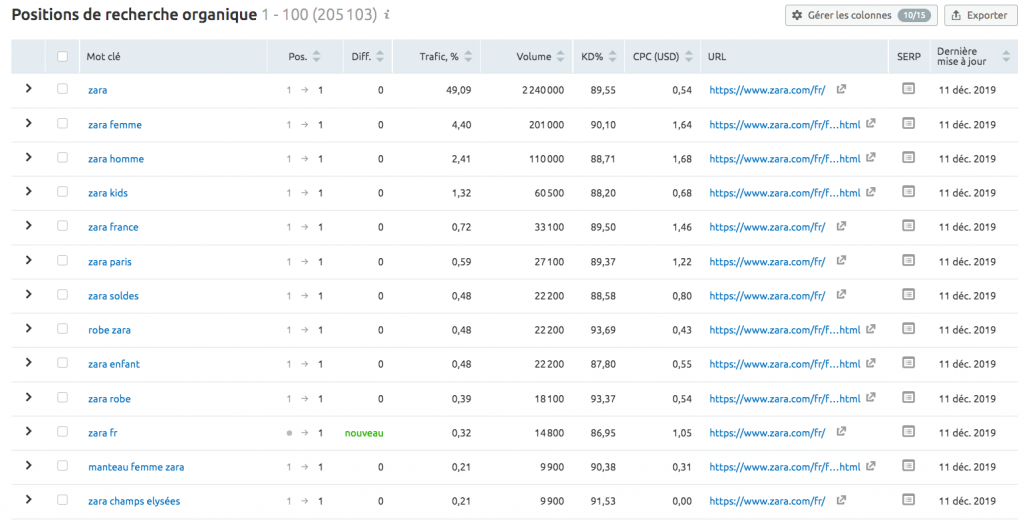
Task: Open SERP snapshot for zara enfant row
Action: tap(908, 363)
